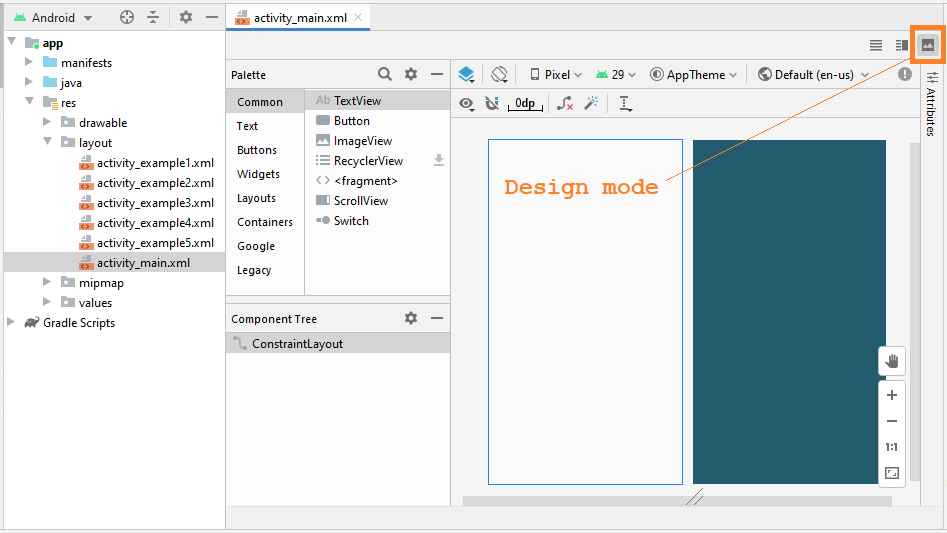Pick Switch widget from palette

tap(377, 221)
